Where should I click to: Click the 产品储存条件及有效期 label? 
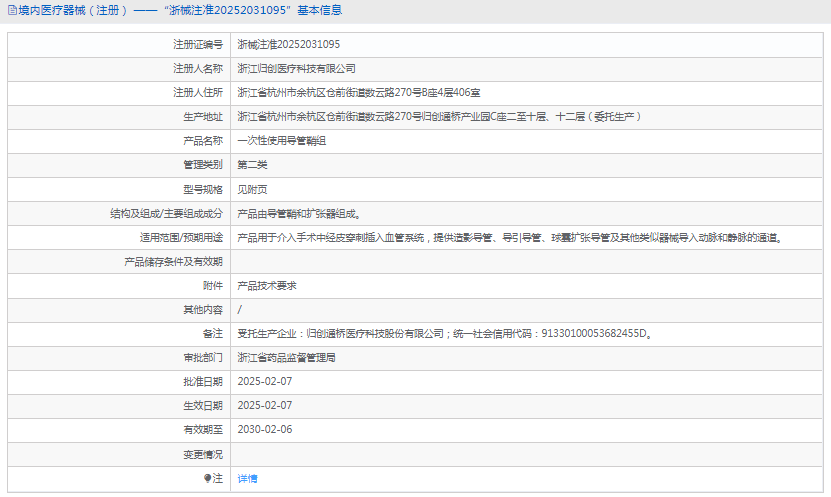(173, 262)
